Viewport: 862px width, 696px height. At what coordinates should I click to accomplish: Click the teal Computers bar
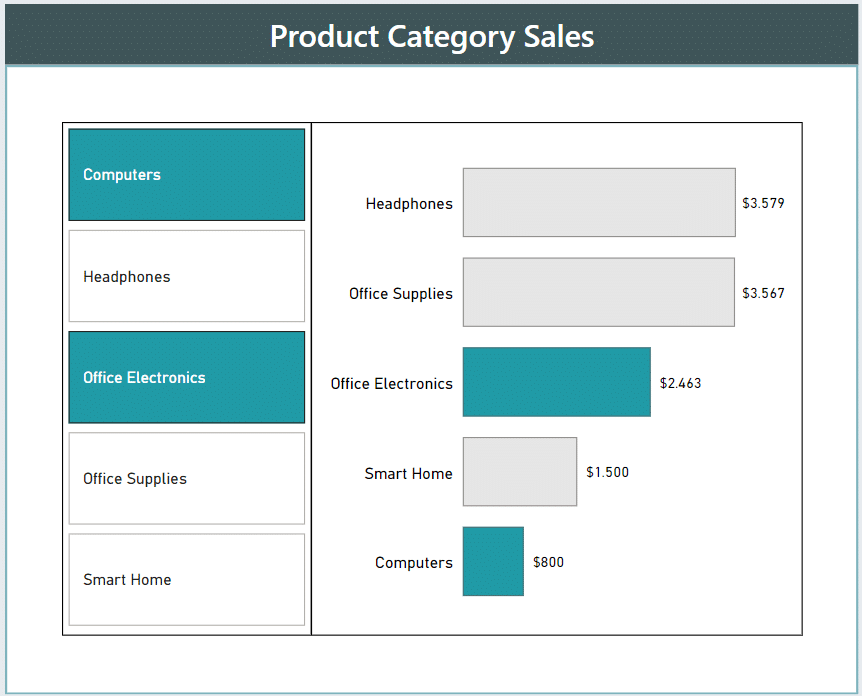point(492,562)
